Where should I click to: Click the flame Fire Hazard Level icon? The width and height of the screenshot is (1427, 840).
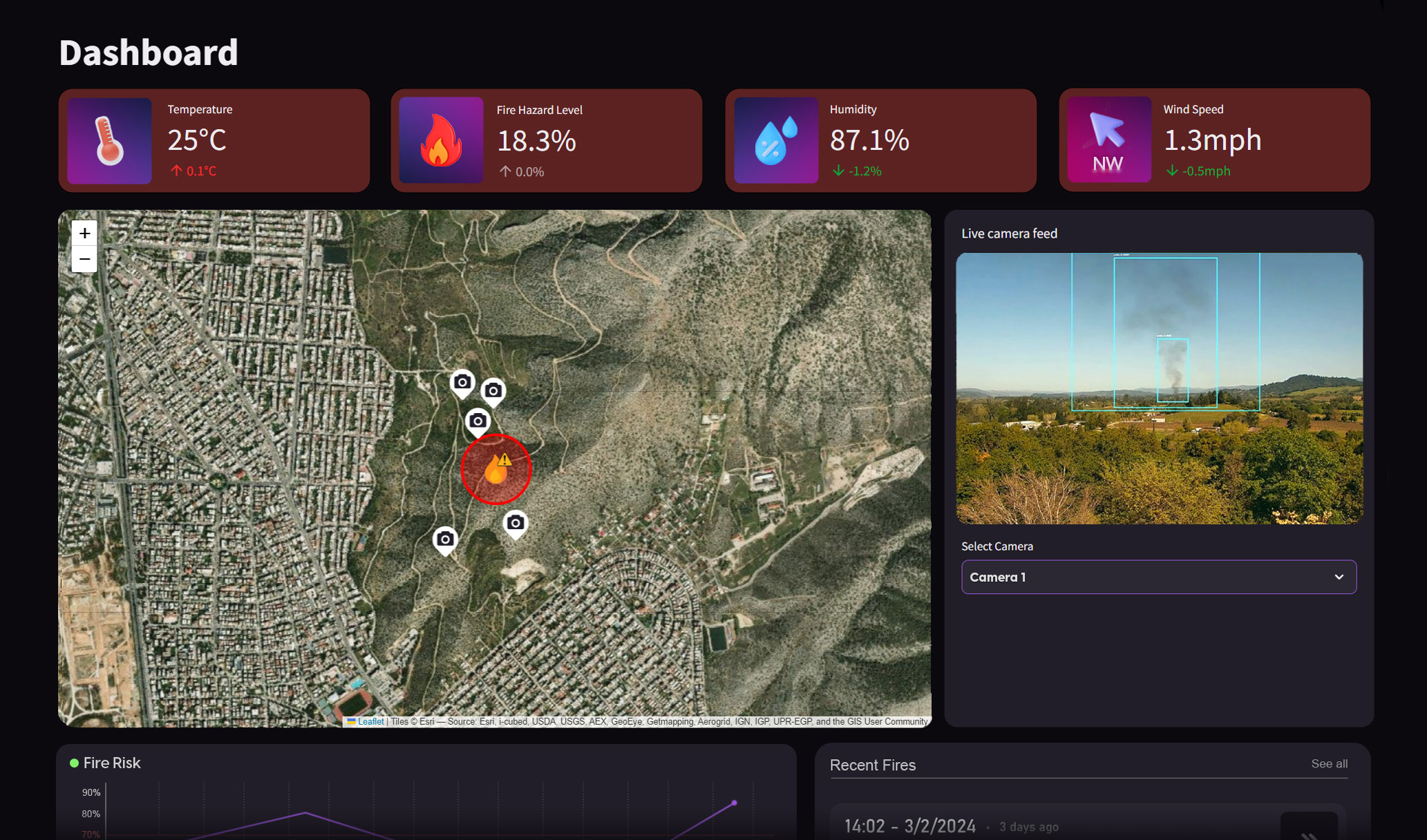coord(441,141)
